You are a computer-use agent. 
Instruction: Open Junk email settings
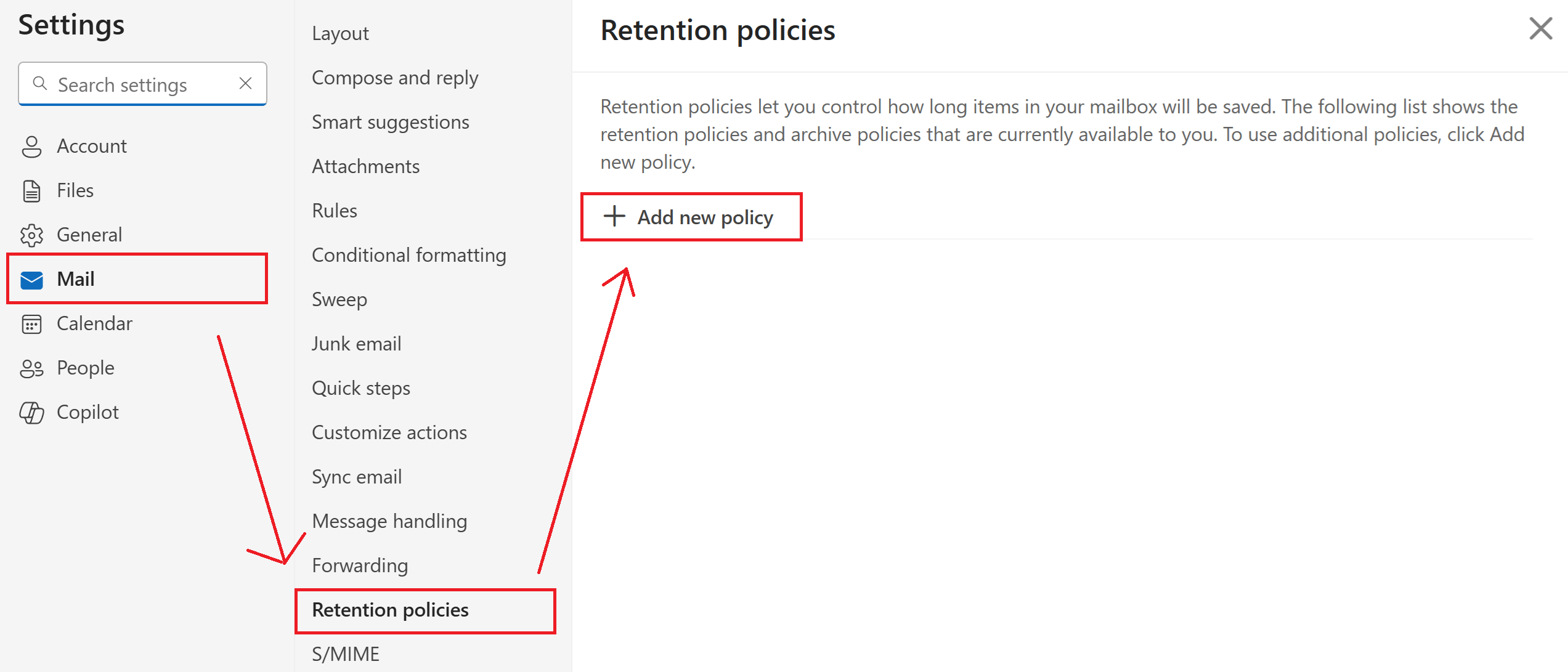tap(356, 344)
